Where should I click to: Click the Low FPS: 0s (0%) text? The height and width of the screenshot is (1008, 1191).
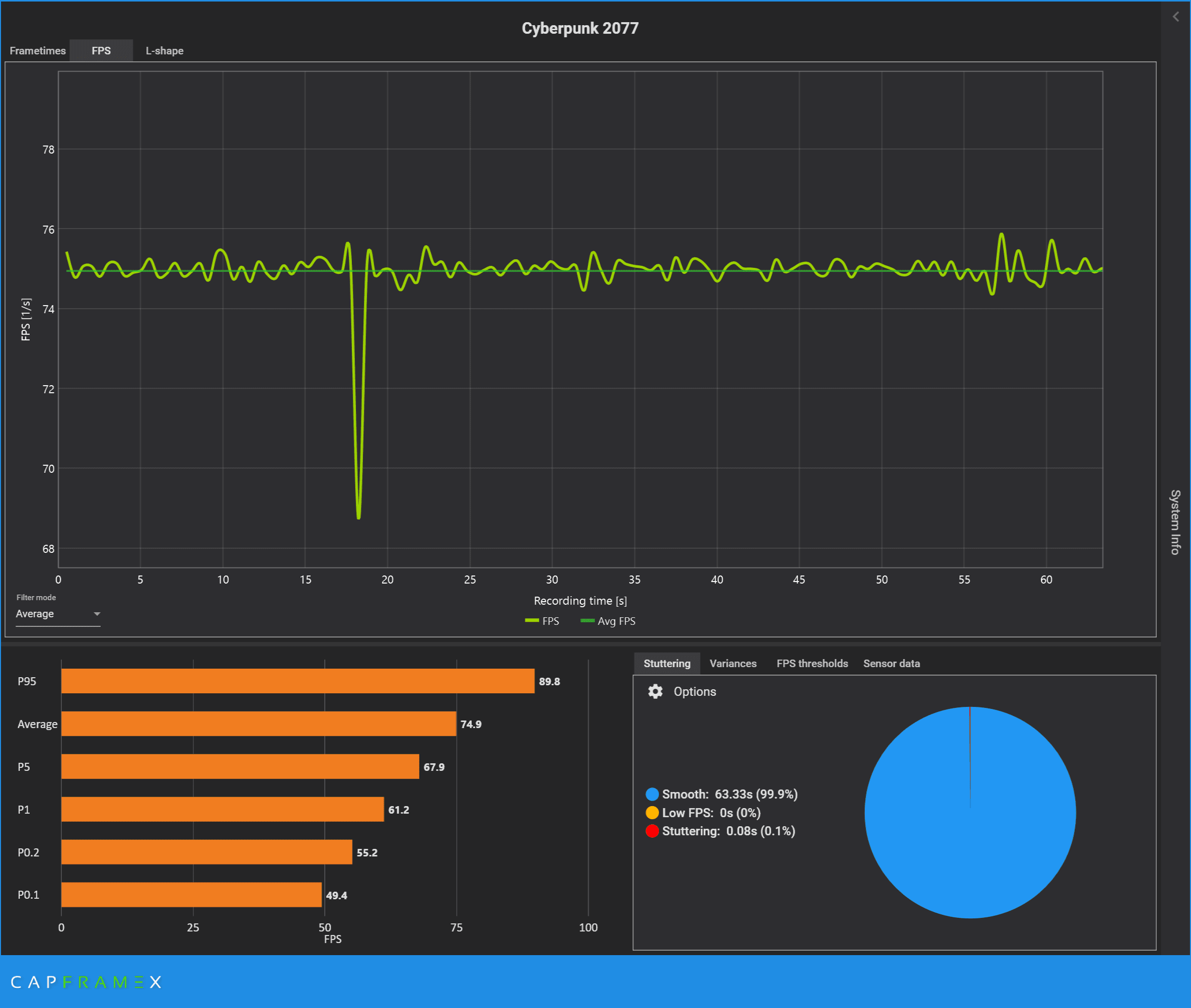pos(711,813)
